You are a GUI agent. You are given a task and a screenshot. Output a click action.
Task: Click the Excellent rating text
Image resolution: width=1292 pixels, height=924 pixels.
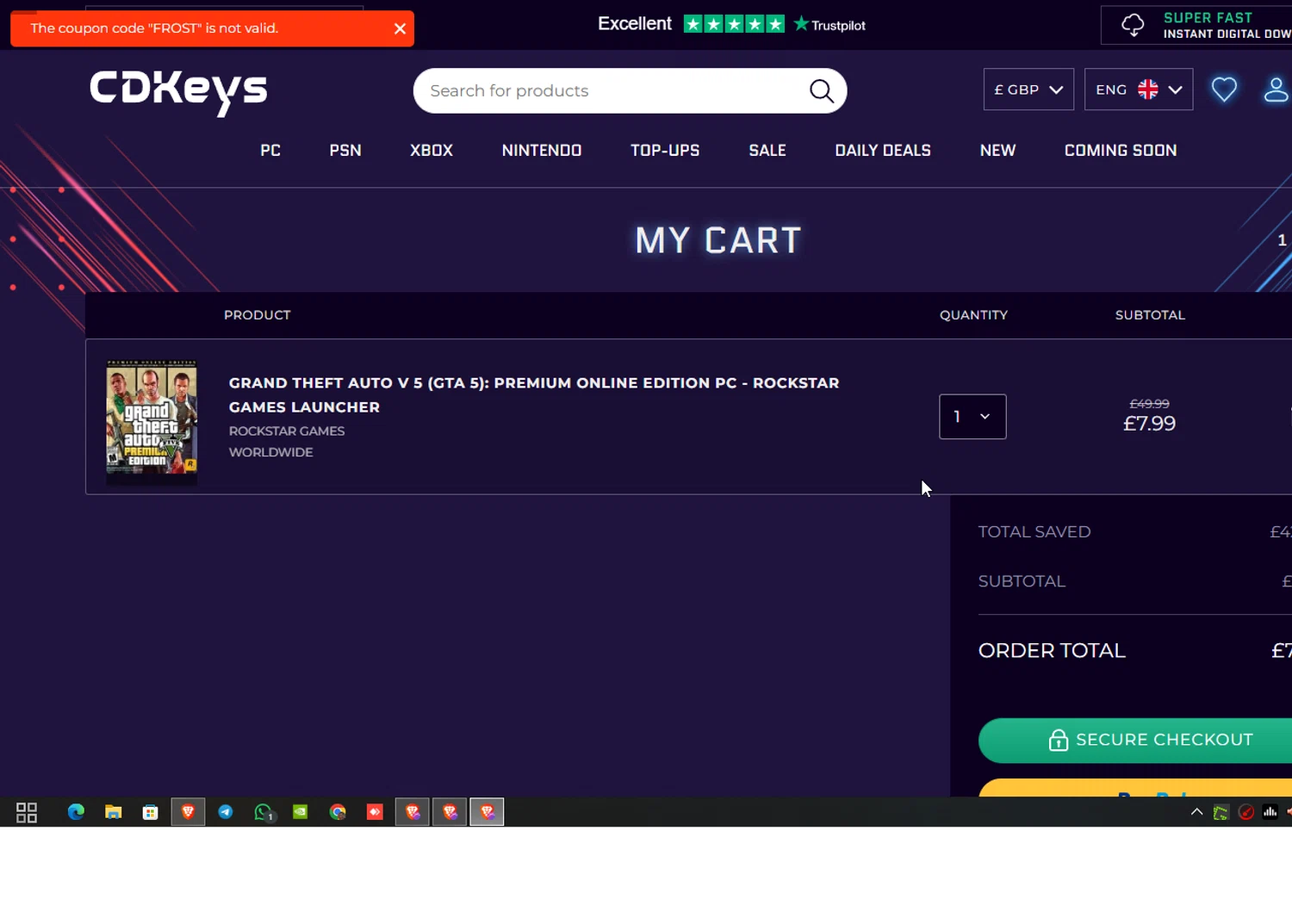[x=635, y=24]
